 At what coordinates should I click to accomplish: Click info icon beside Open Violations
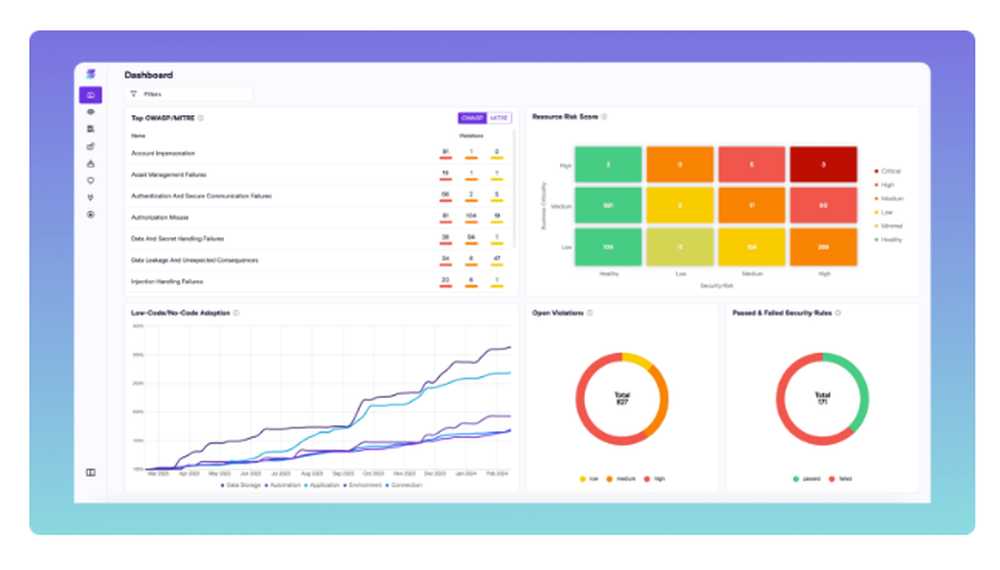click(589, 313)
